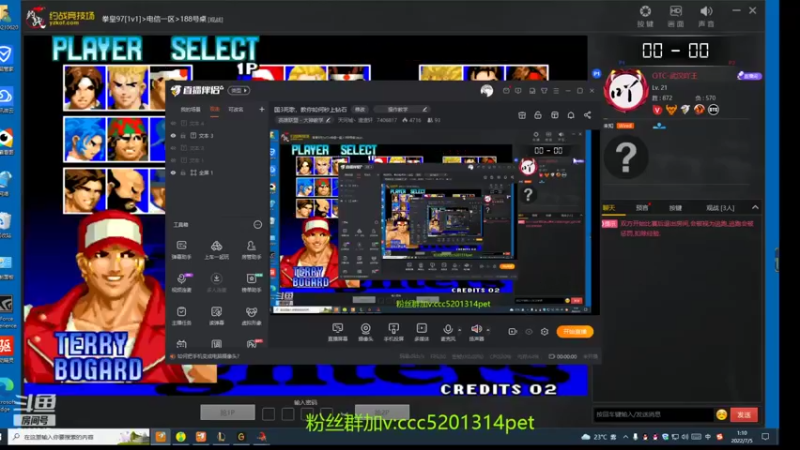
Task: Toggle visibility of 文本 4 layer
Action: tap(173, 123)
